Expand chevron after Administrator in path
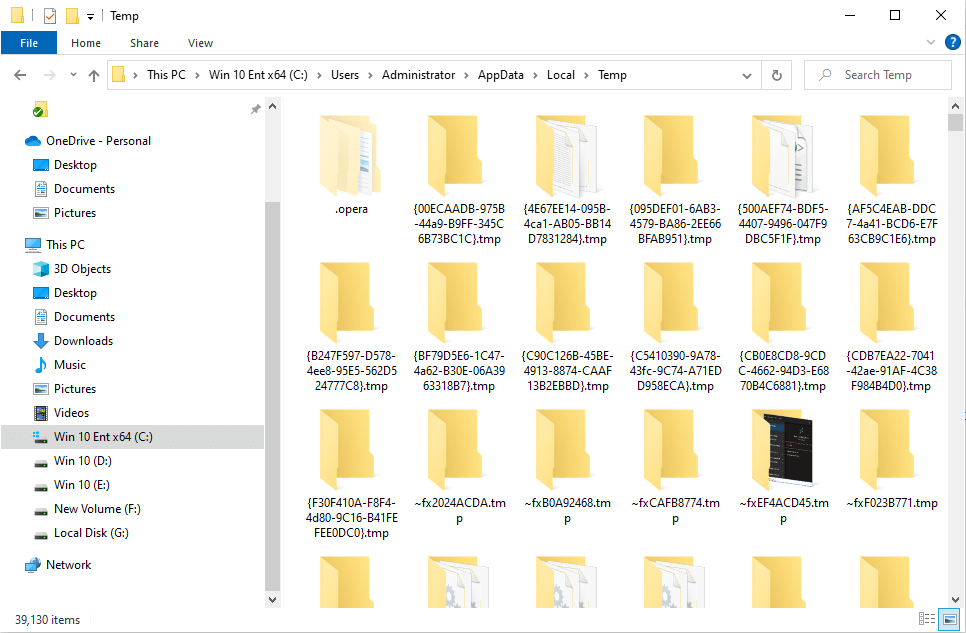This screenshot has height=633, width=966. 466,75
